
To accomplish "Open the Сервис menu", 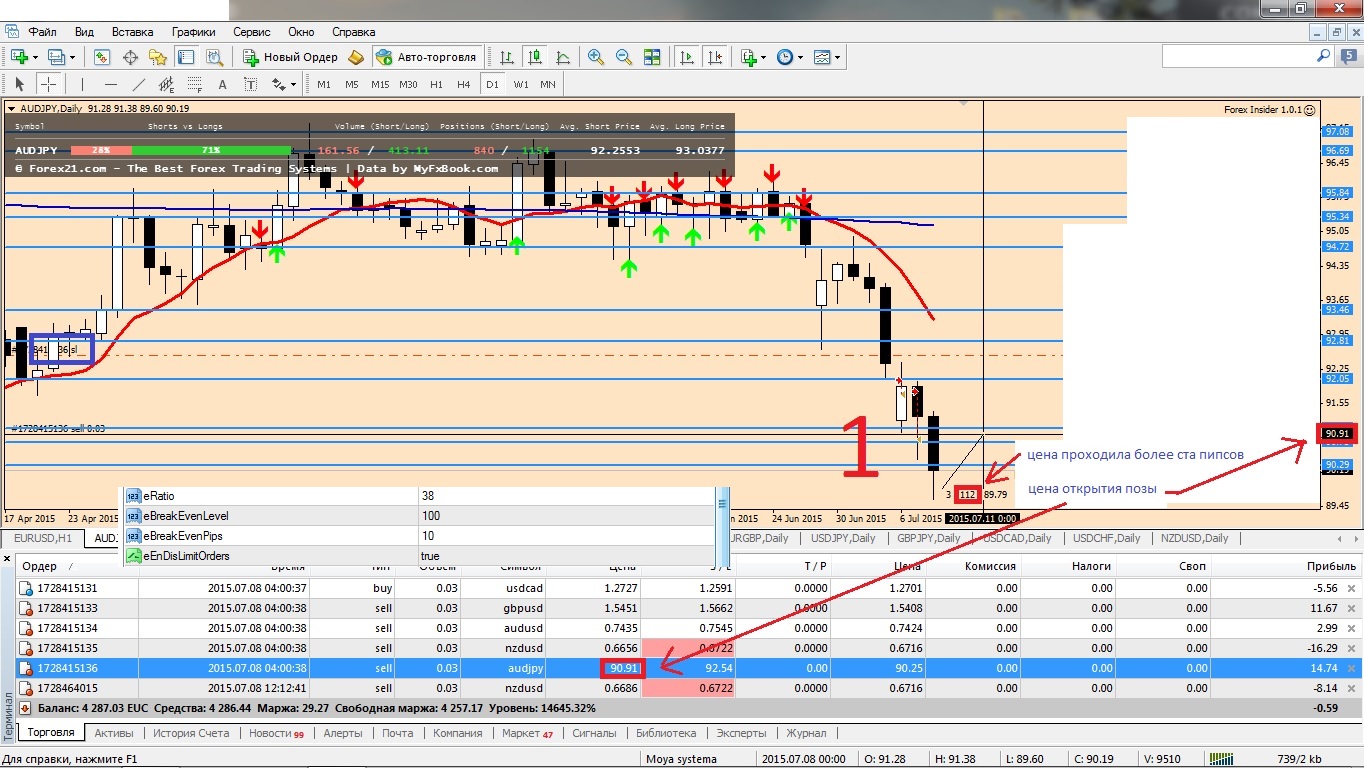I will click(252, 32).
